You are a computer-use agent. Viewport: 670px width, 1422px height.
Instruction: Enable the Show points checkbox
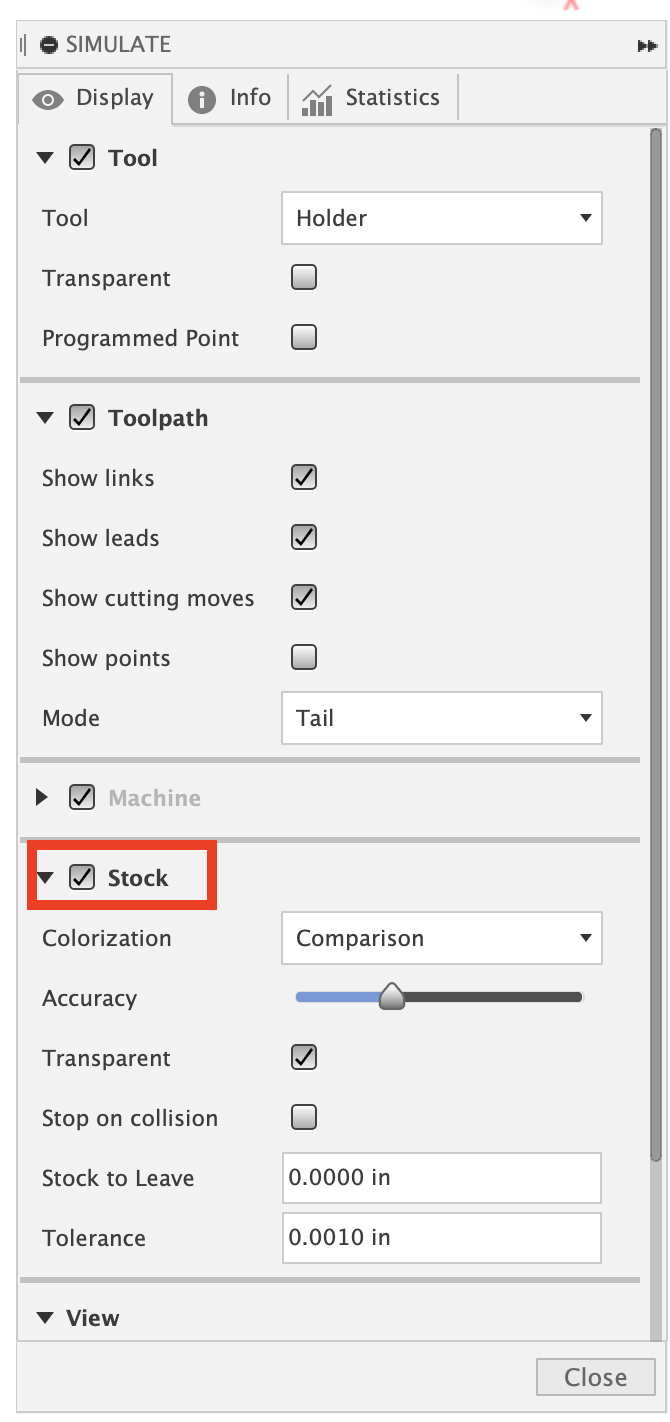(303, 657)
